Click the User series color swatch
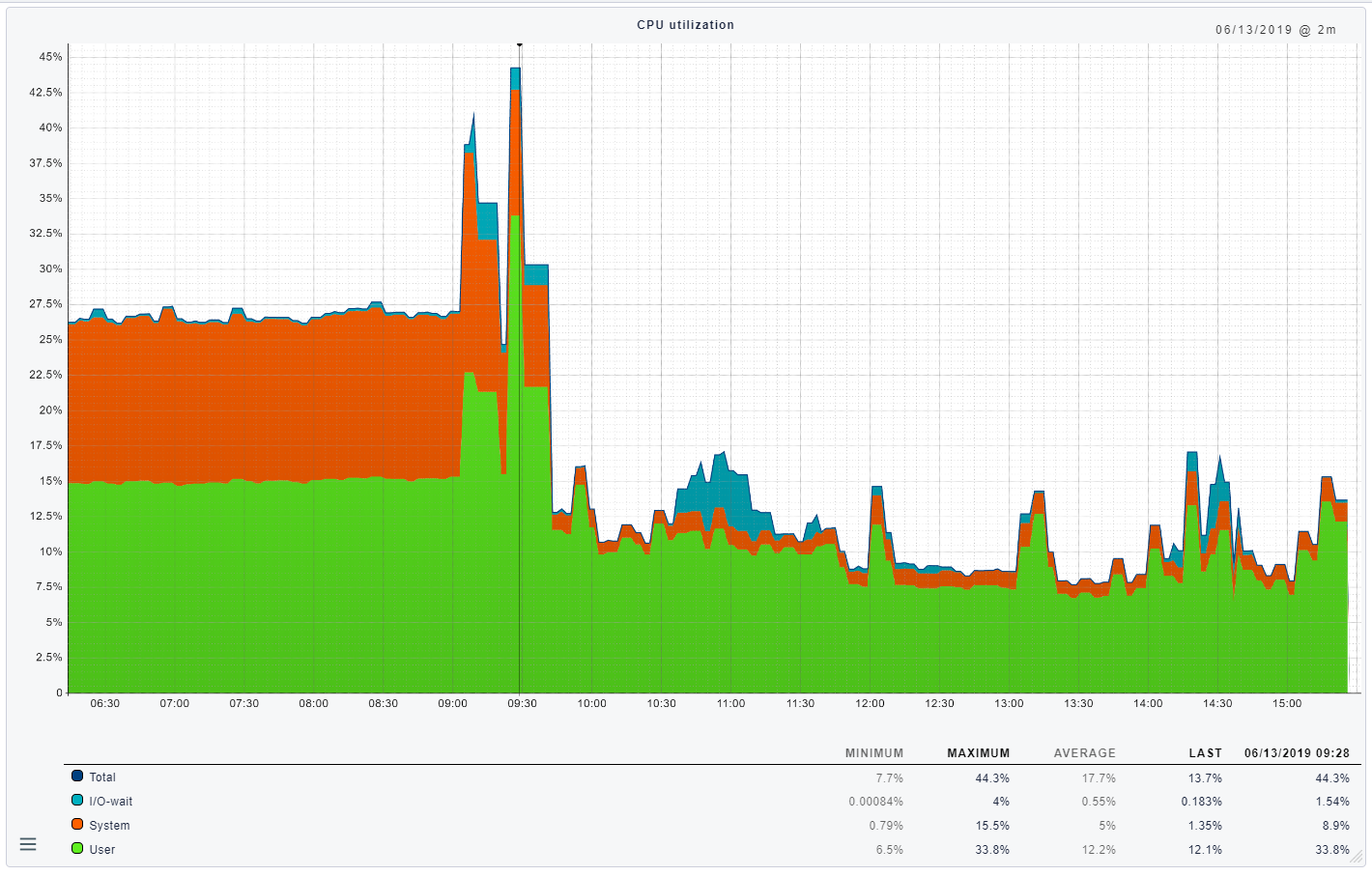This screenshot has width=1372, height=876. coord(77,848)
